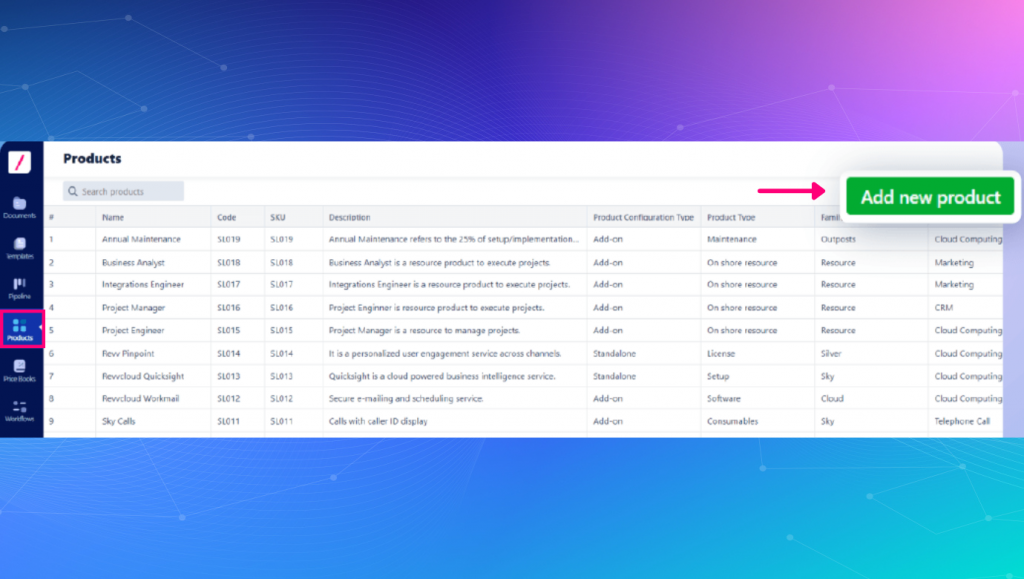Open the Revvcloud Quicksight product
The height and width of the screenshot is (579, 1024).
click(143, 376)
